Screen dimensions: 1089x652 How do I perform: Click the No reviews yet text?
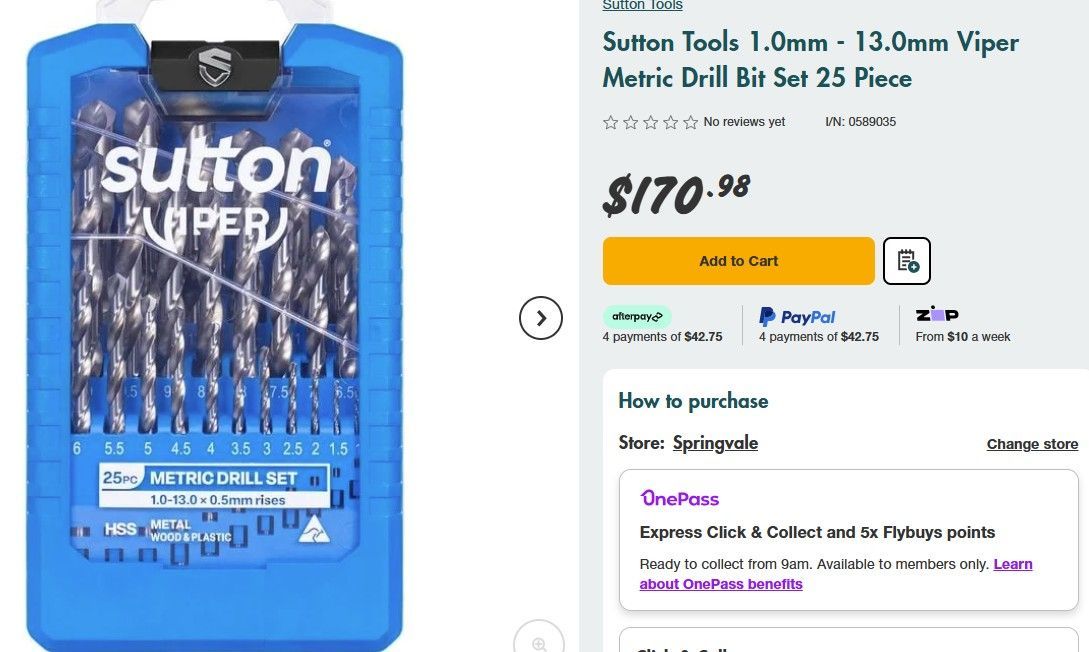coord(744,122)
